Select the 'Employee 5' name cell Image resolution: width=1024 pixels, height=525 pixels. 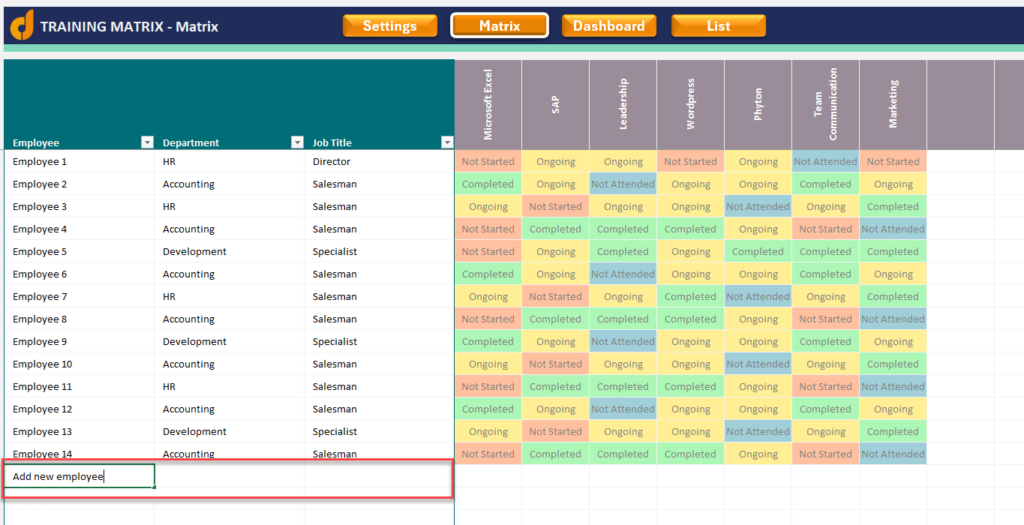(80, 251)
